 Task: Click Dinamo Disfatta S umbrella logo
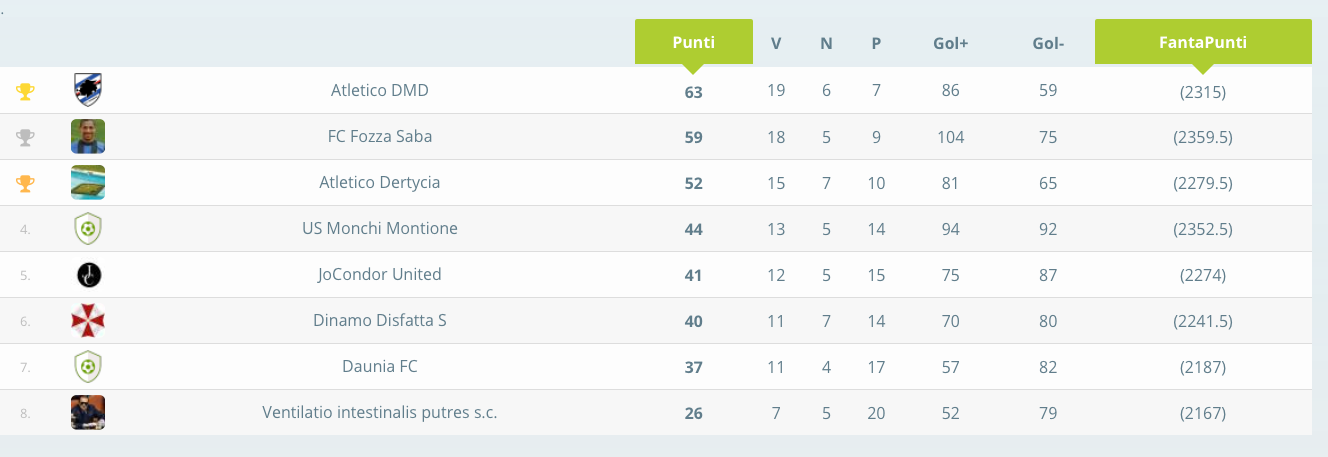88,321
